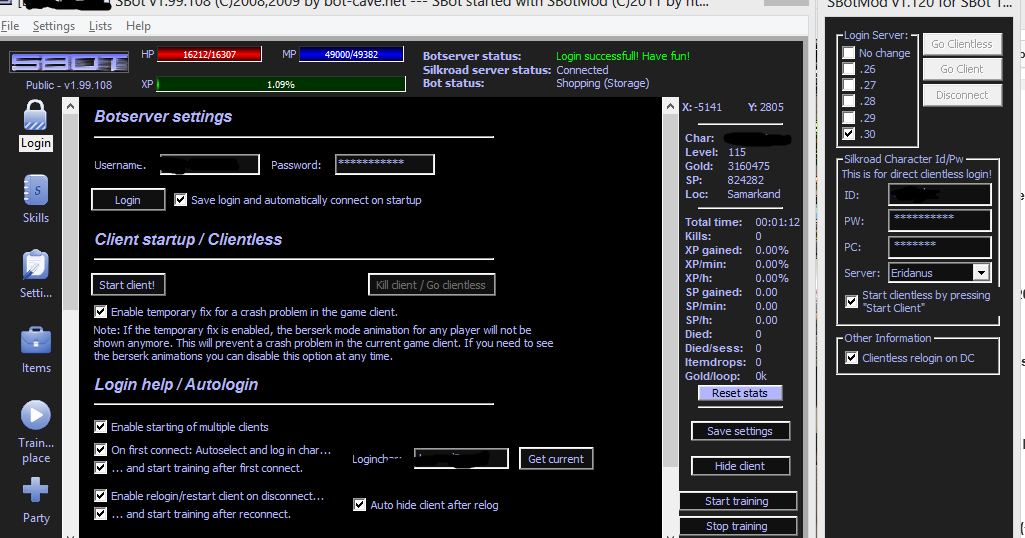1025x538 pixels.
Task: Expand the Server dropdown showing Eridanus
Action: pyautogui.click(x=981, y=273)
